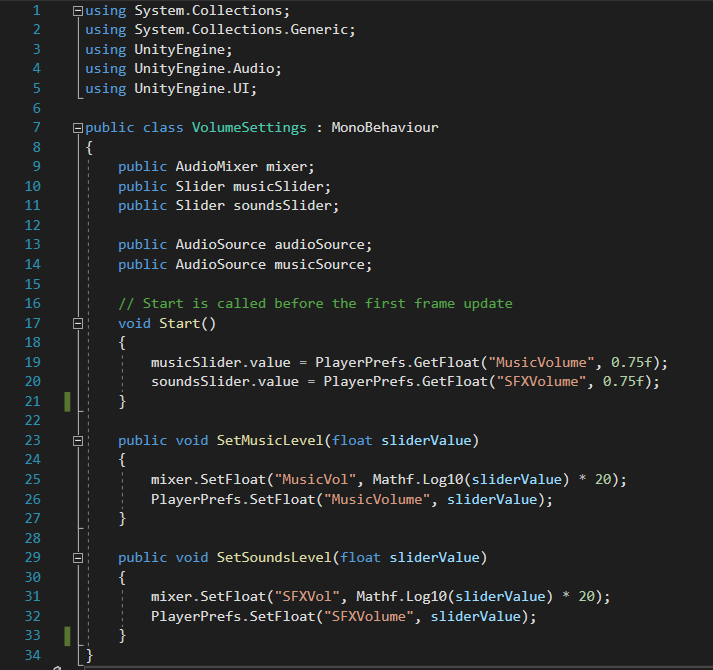
Task: Place cursor on 'MonoBehaviour' base class
Action: pos(385,127)
